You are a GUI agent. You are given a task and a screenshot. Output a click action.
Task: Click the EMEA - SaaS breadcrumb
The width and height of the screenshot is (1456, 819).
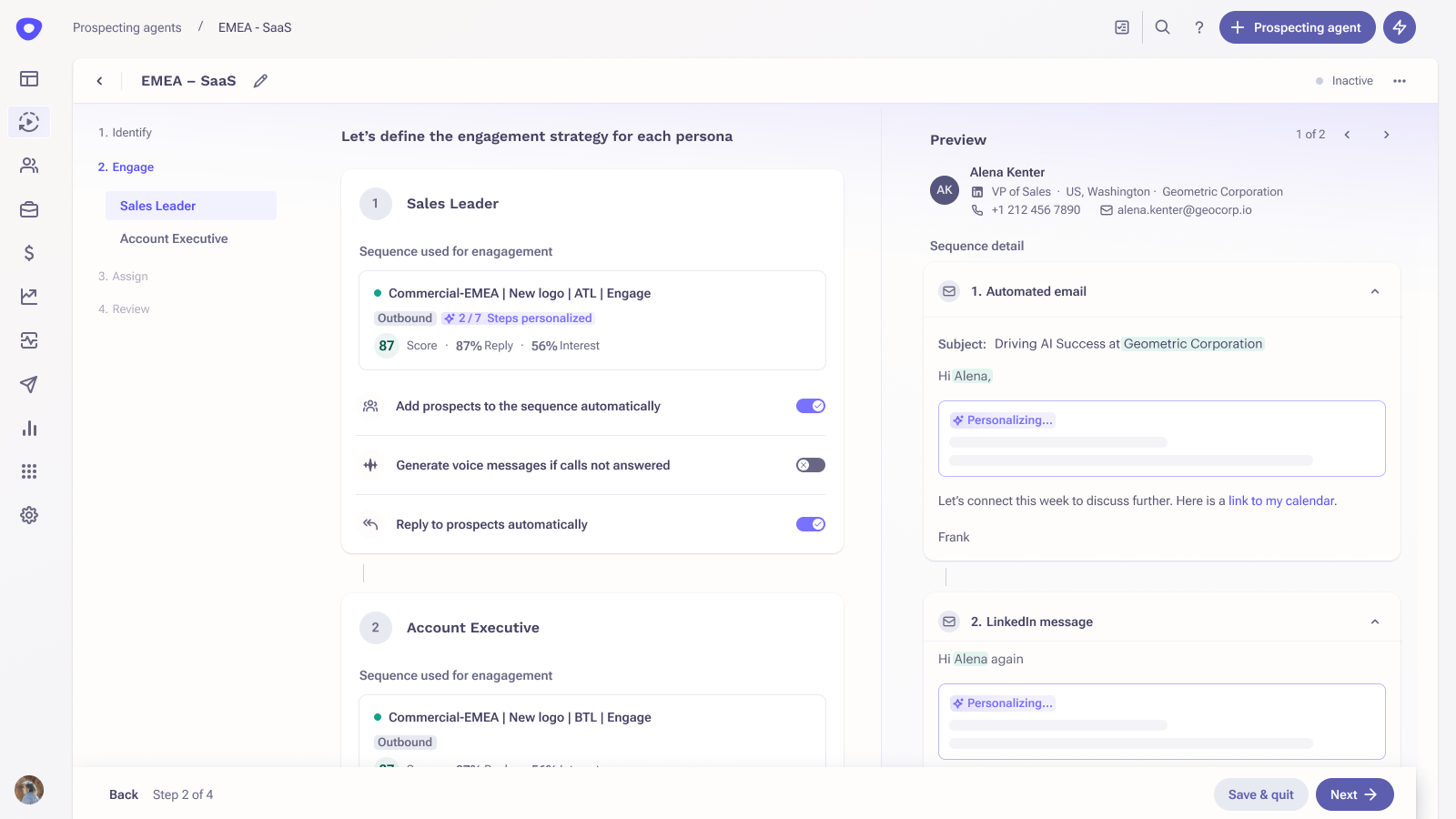255,27
